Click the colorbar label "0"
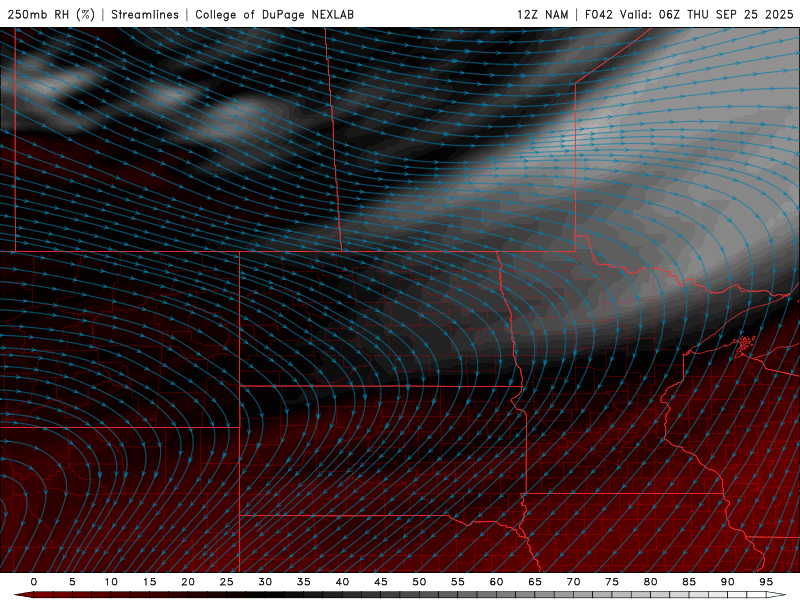Screen dimensions: 800x600 pyautogui.click(x=34, y=582)
